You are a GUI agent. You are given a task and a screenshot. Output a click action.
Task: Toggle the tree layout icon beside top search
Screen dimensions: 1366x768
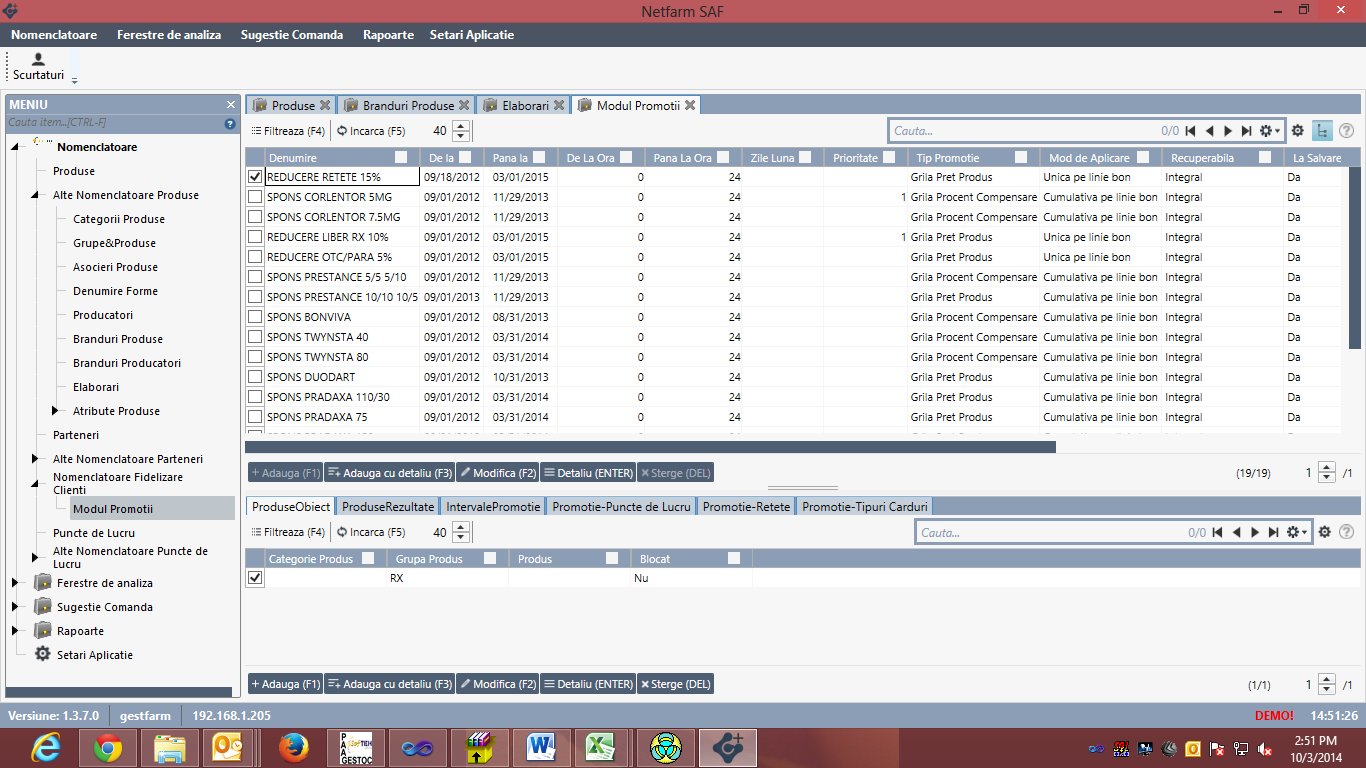coord(1322,131)
